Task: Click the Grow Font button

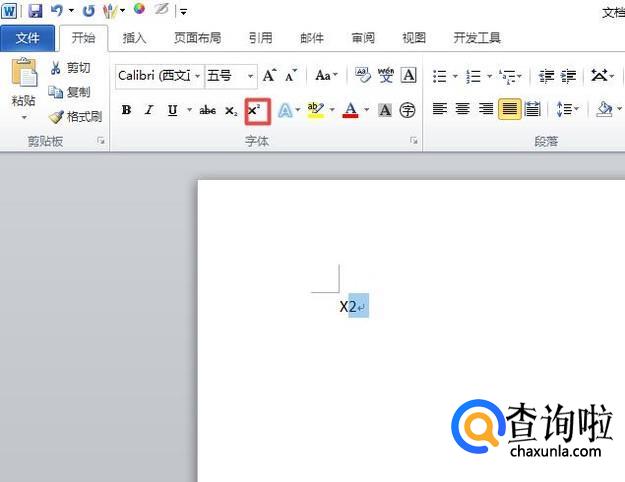Action: coord(269,75)
